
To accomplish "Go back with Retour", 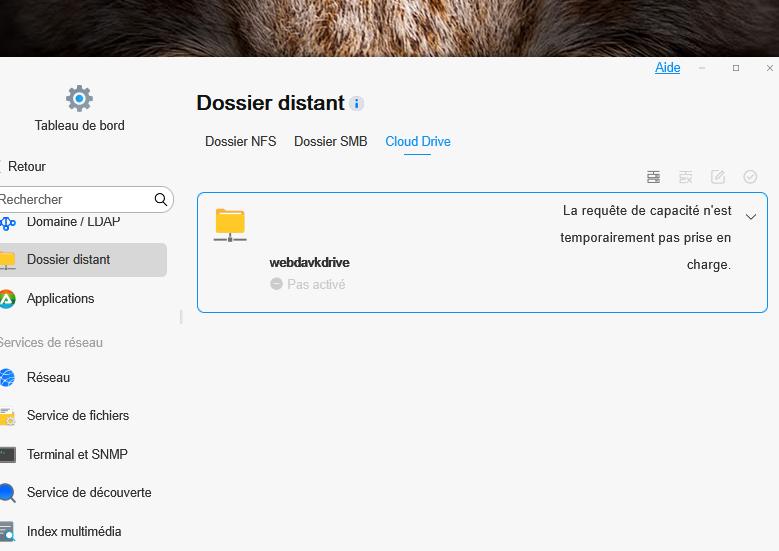I will [x=27, y=166].
